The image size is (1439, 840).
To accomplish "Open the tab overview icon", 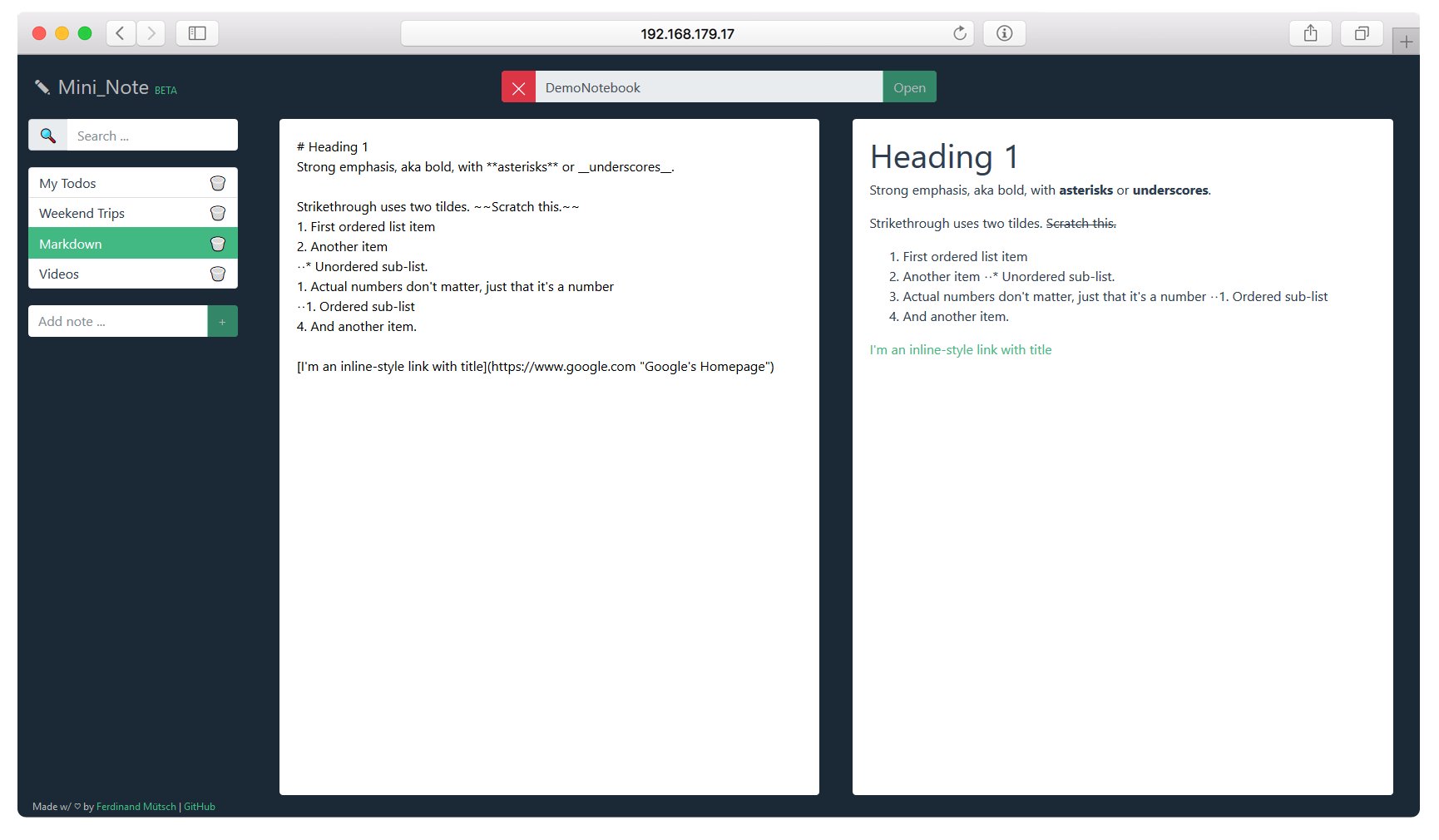I will click(x=1362, y=33).
